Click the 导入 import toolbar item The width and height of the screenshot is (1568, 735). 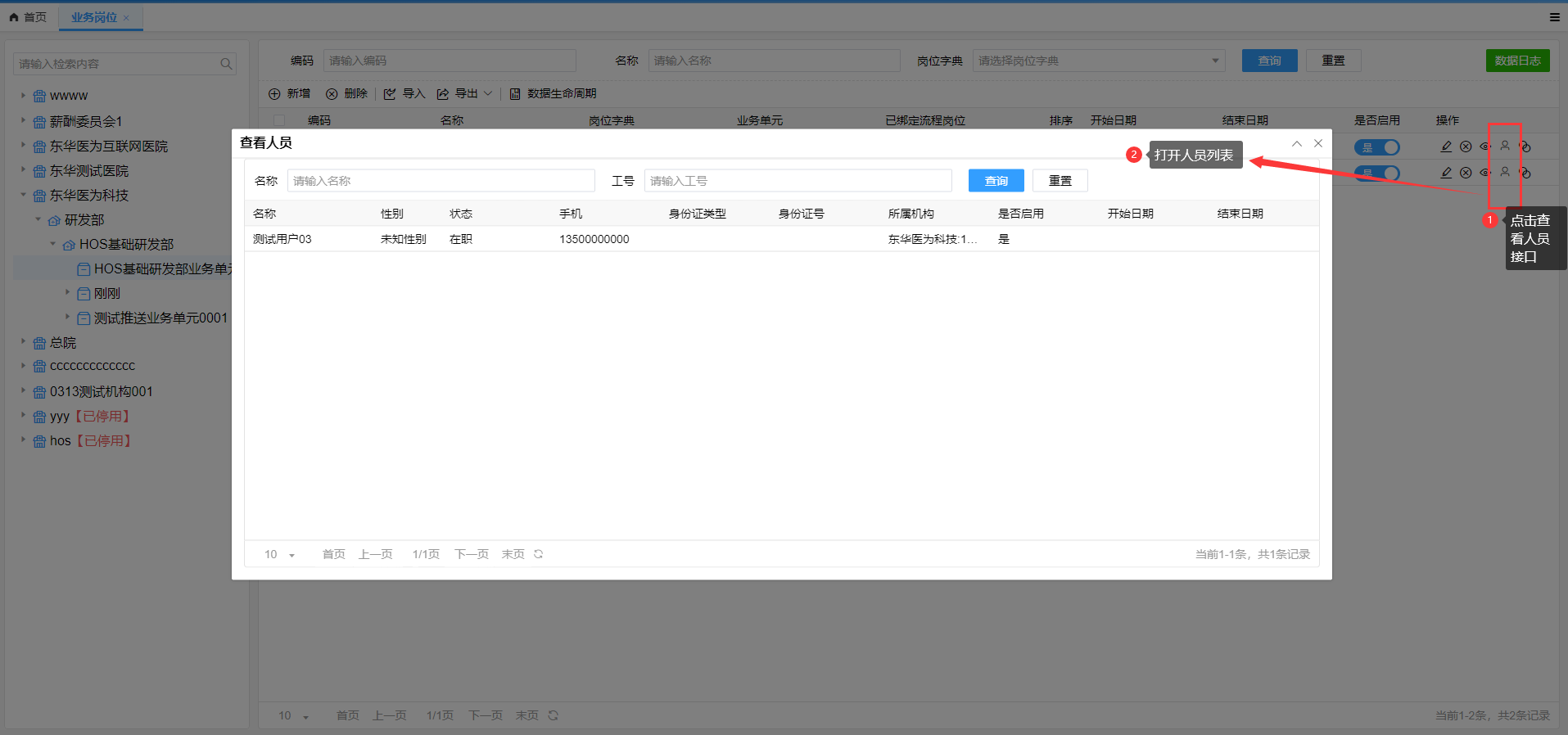(x=404, y=94)
